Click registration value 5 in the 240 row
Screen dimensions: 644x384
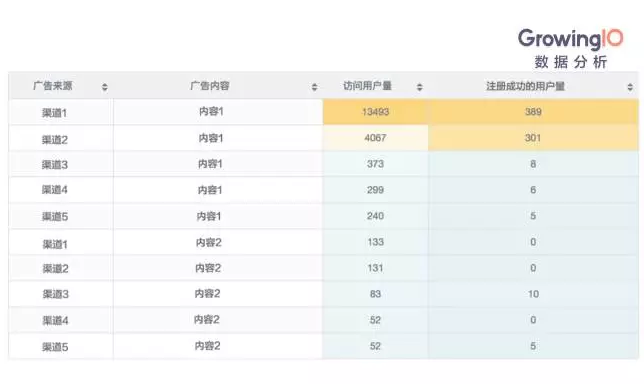pyautogui.click(x=533, y=216)
